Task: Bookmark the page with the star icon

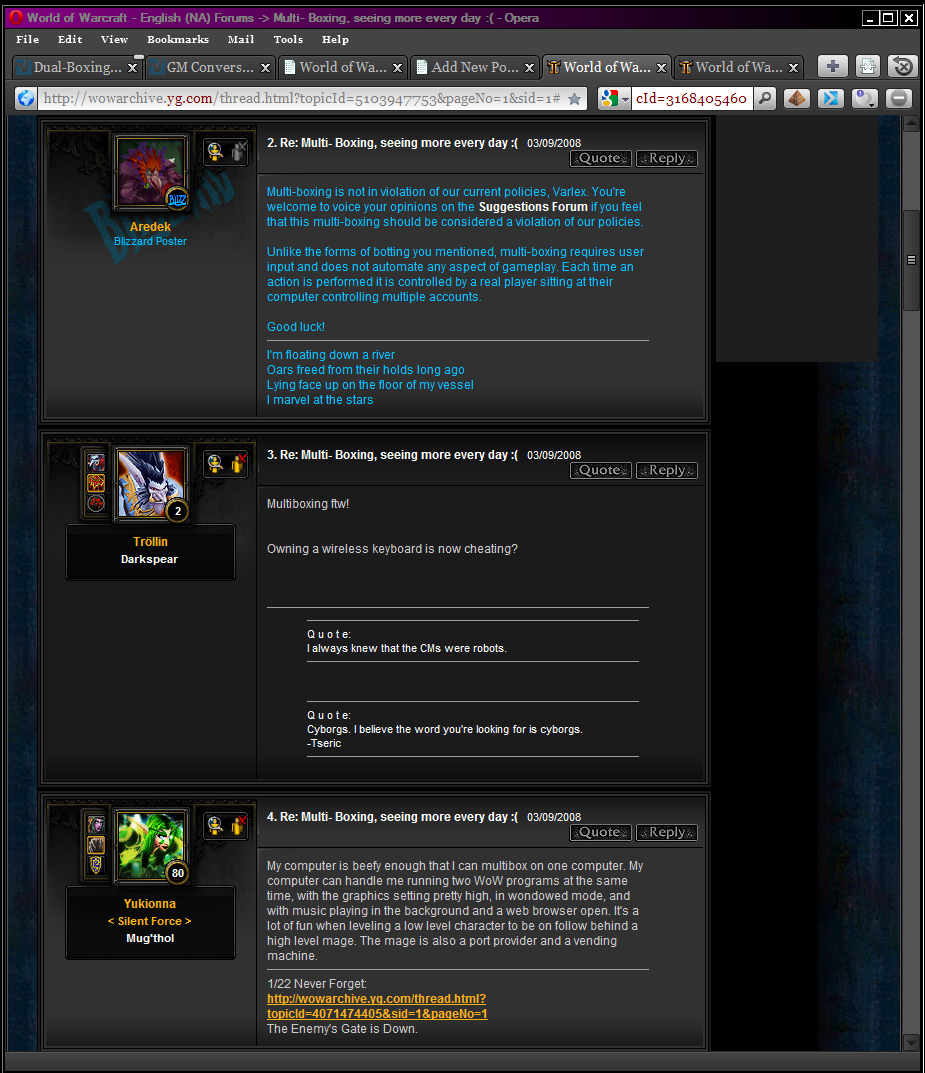Action: click(x=575, y=99)
